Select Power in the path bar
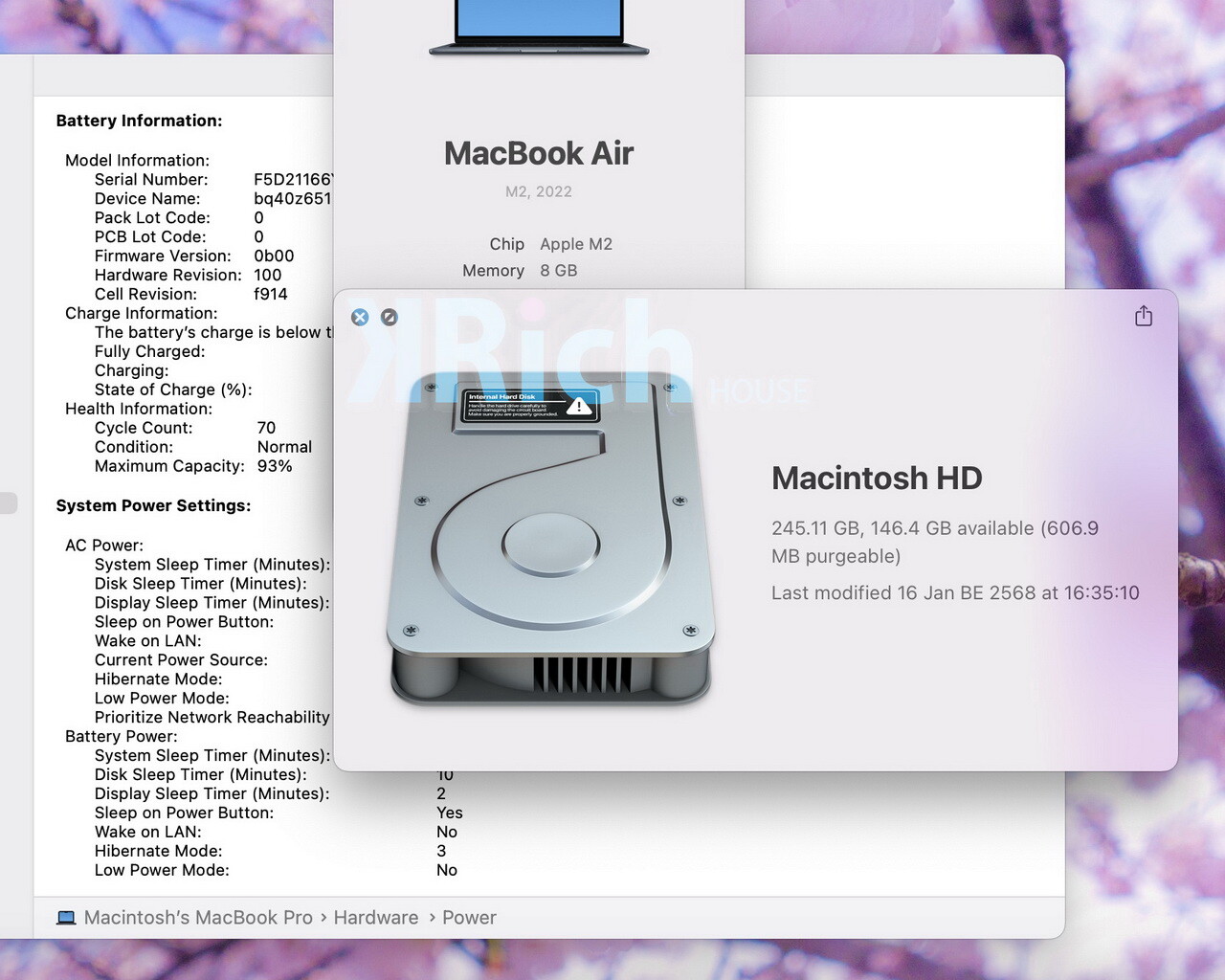 (469, 918)
